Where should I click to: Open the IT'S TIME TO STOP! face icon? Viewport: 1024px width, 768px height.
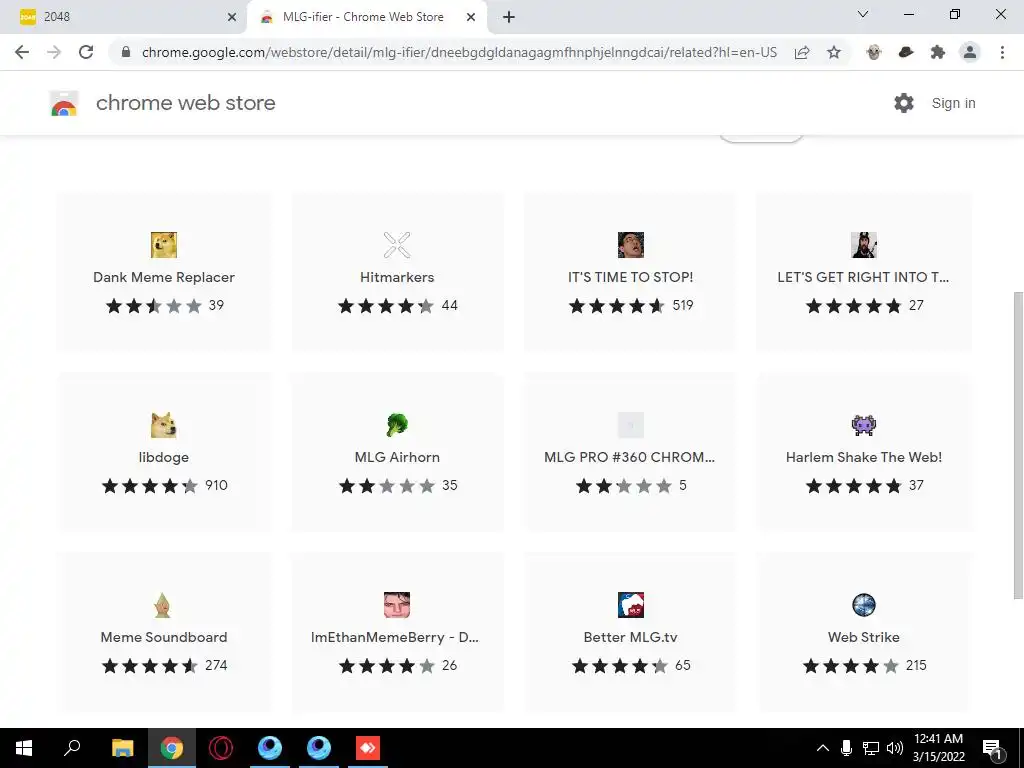630,245
